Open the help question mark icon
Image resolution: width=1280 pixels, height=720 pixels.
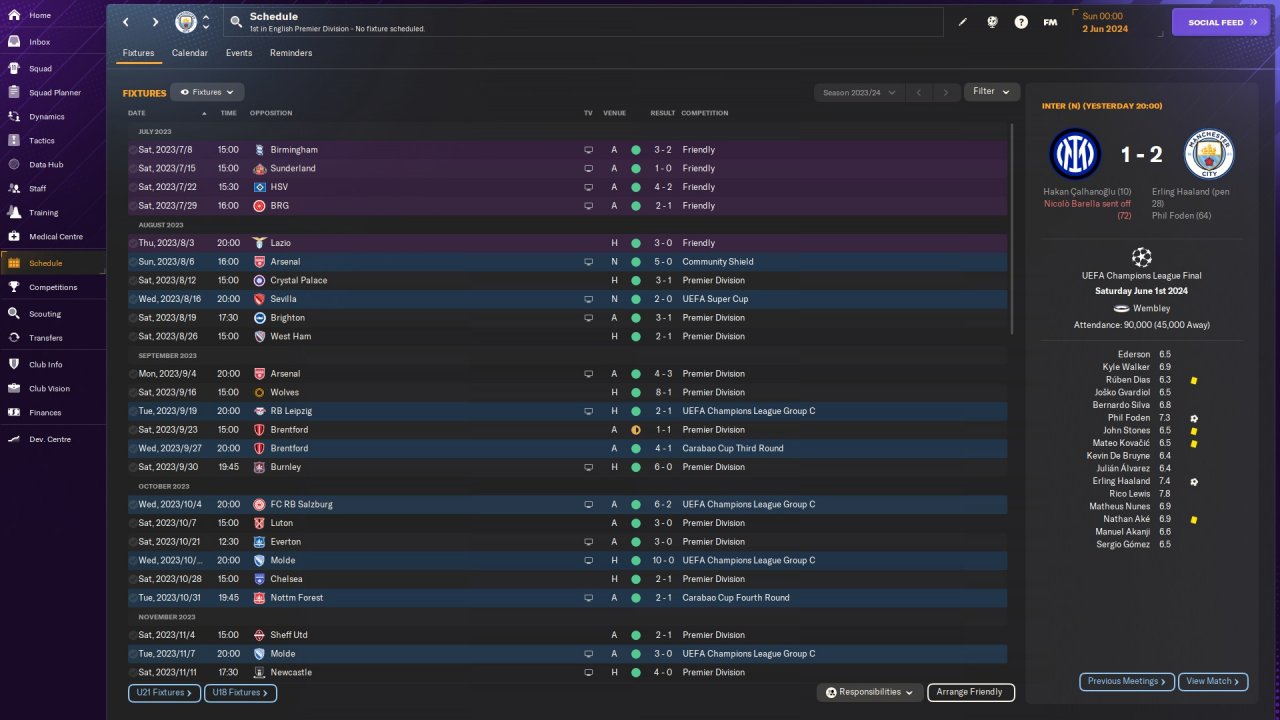tap(1021, 22)
